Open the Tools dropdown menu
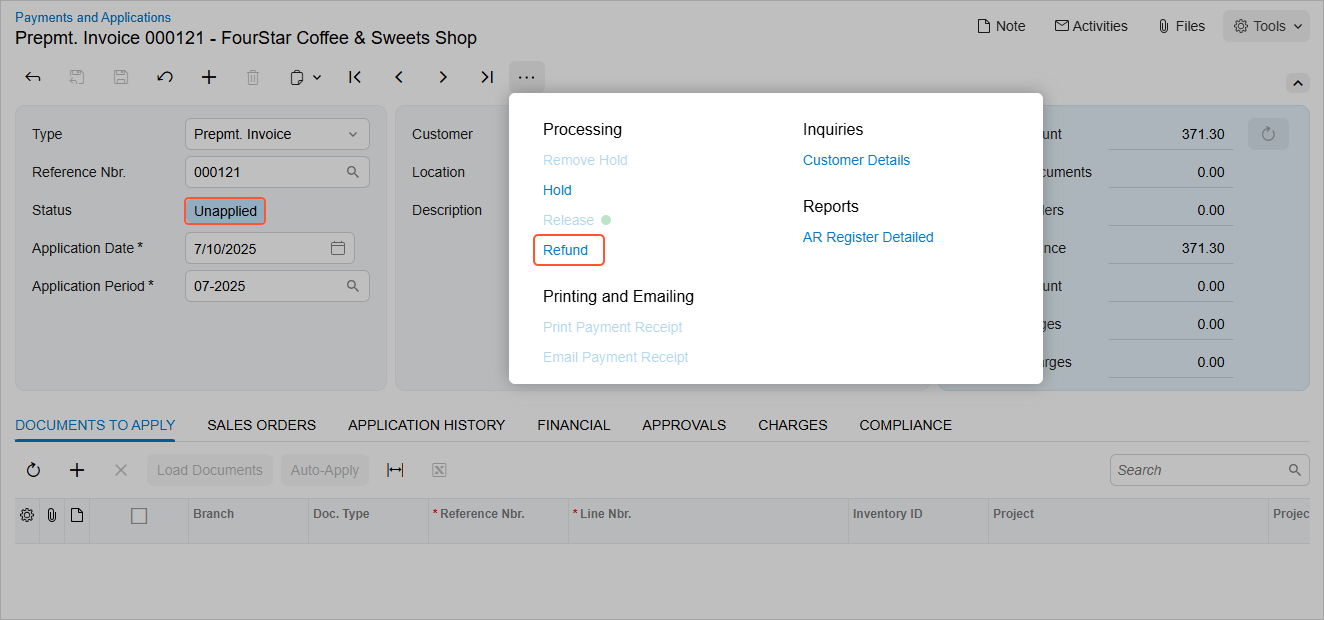 pyautogui.click(x=1266, y=26)
